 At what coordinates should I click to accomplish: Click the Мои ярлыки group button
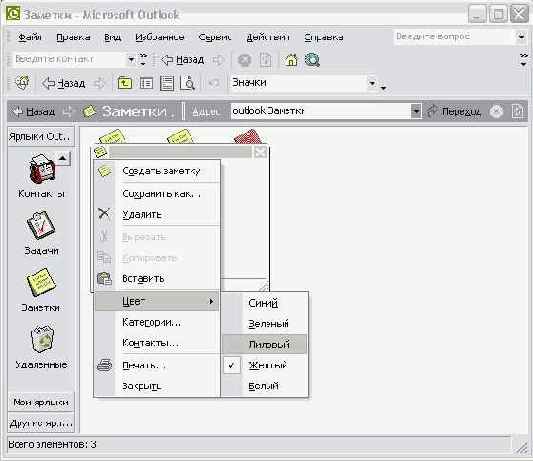pyautogui.click(x=41, y=402)
